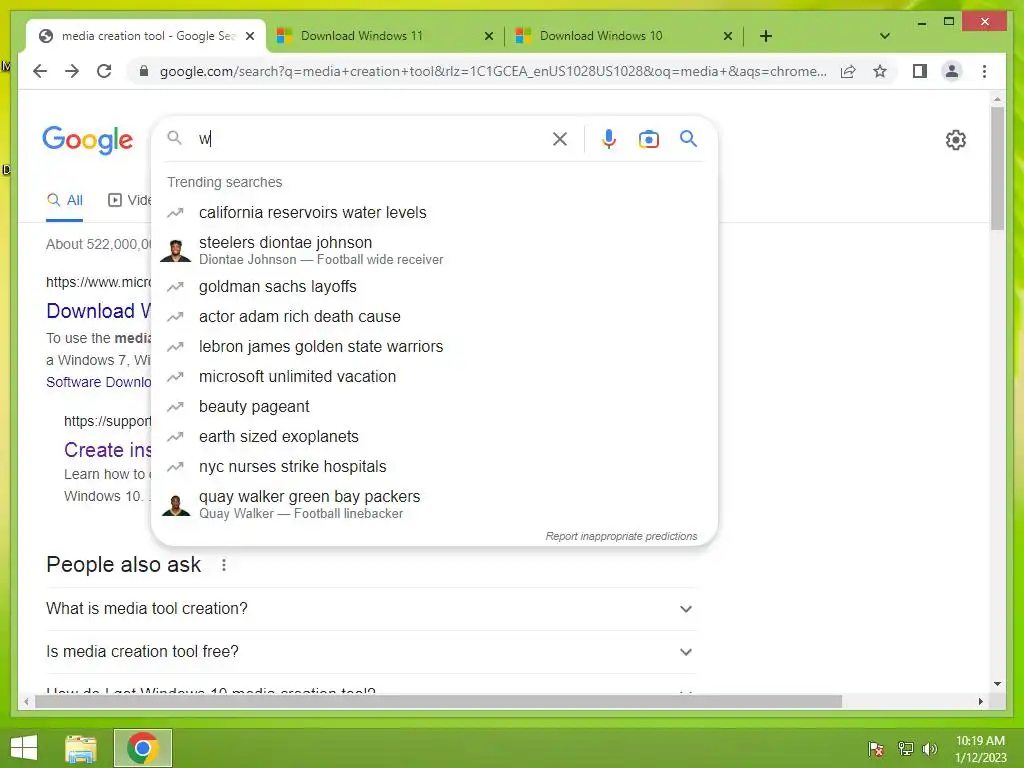The width and height of the screenshot is (1024, 768).
Task: Click the address bar URL
Action: pyautogui.click(x=493, y=71)
